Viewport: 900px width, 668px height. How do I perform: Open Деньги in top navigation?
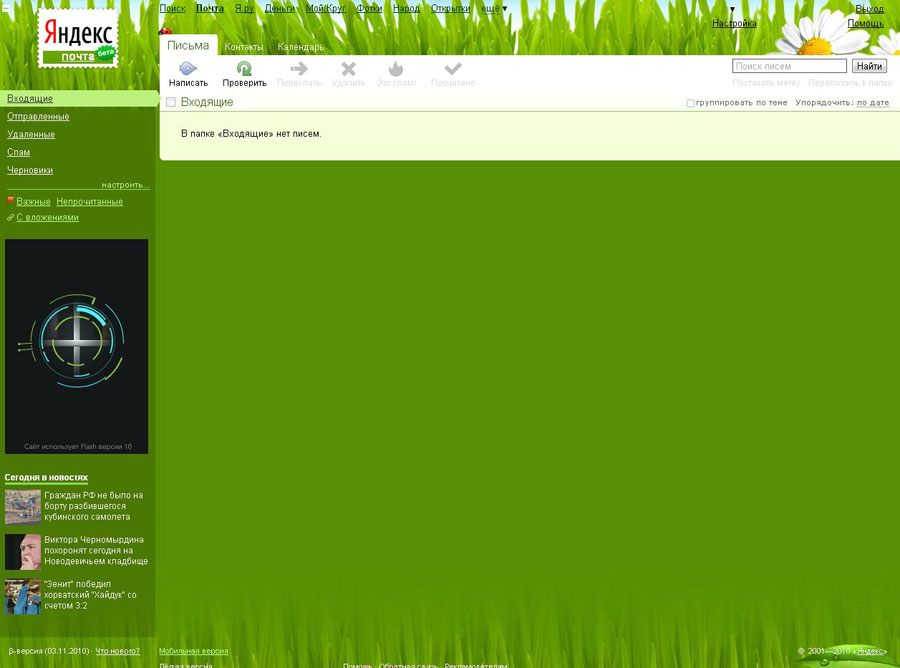tap(280, 9)
